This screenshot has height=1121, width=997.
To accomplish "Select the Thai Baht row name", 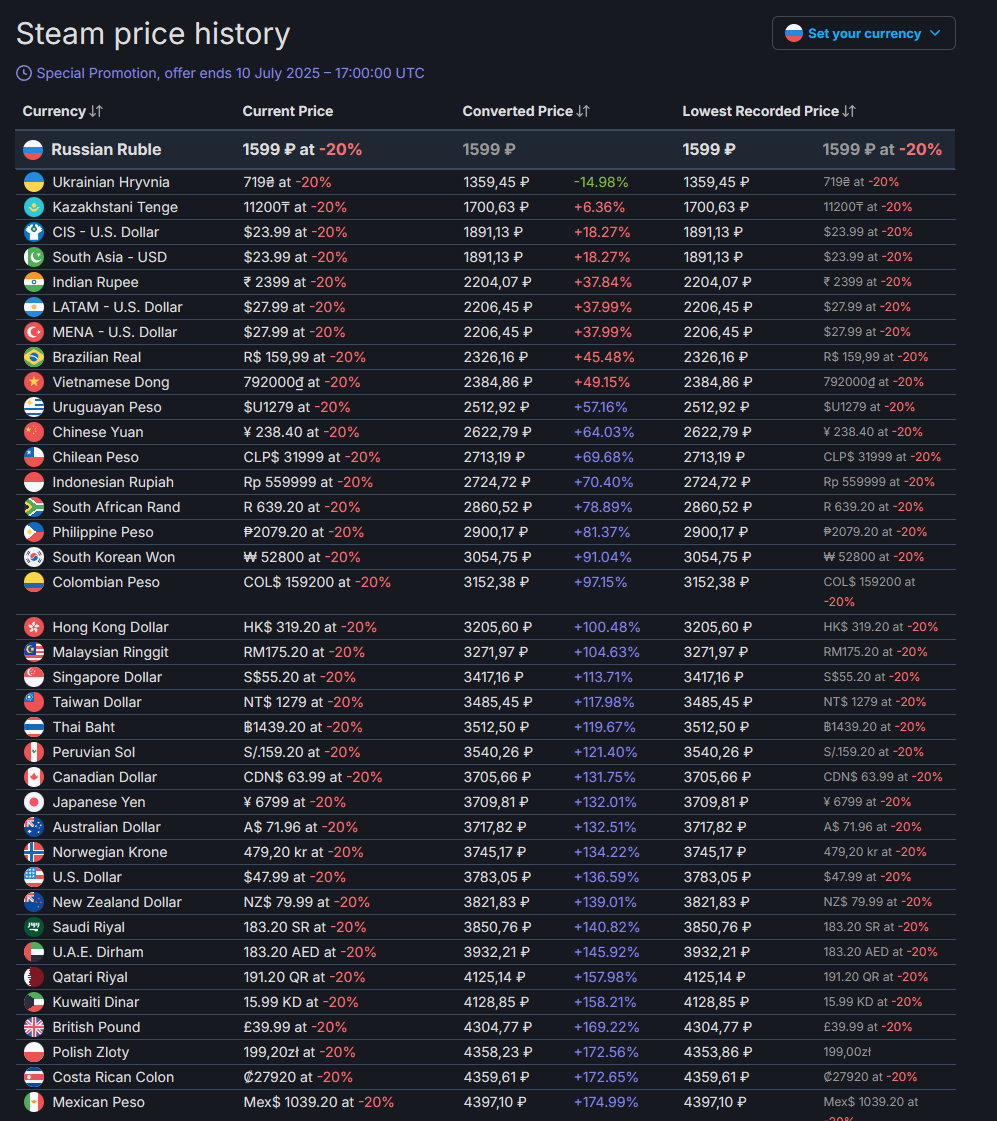I will tap(84, 728).
